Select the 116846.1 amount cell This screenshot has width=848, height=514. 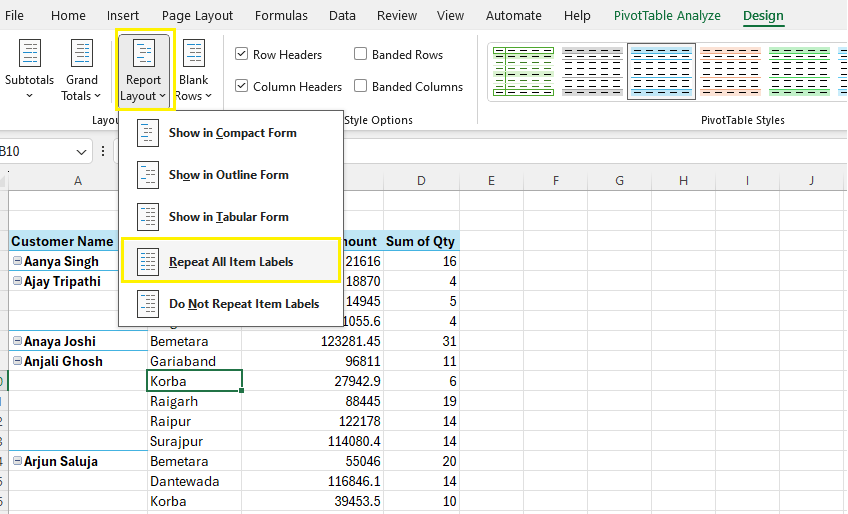click(x=313, y=482)
